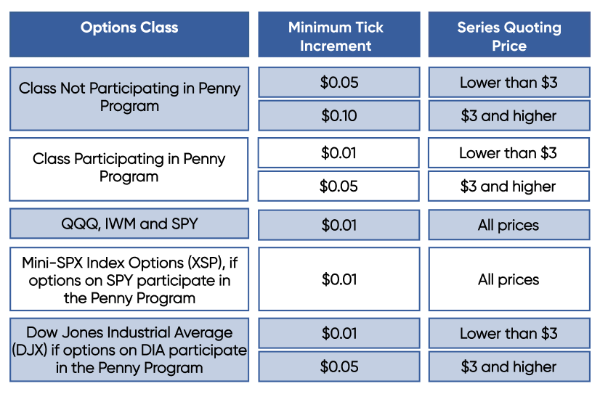Select the Mini-SPX Index Options (XSP) cell
The width and height of the screenshot is (600, 394).
tap(129, 279)
